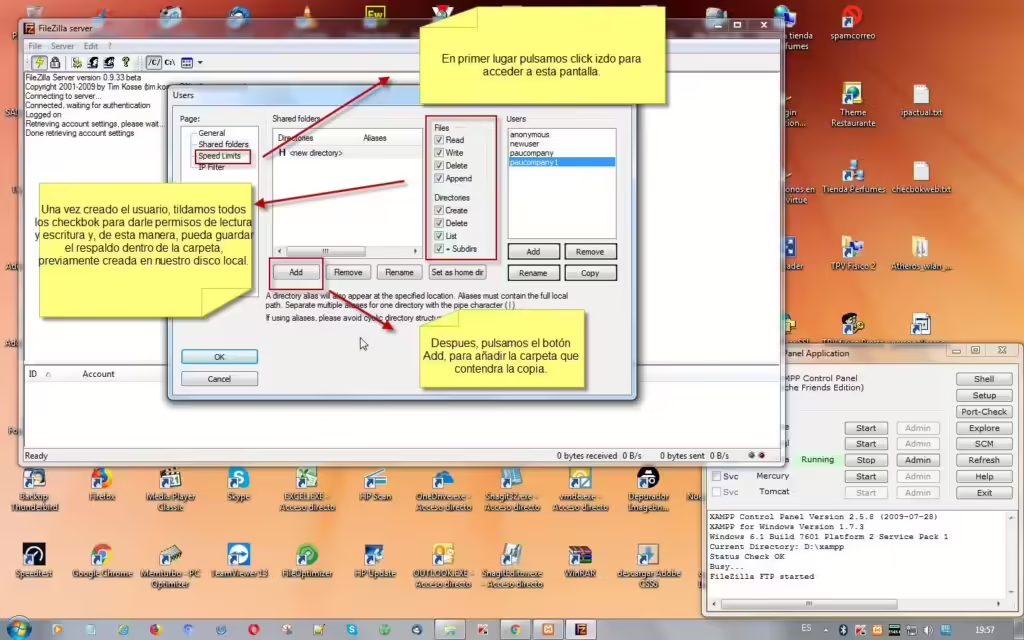Select the Speed Limits page

tap(219, 156)
